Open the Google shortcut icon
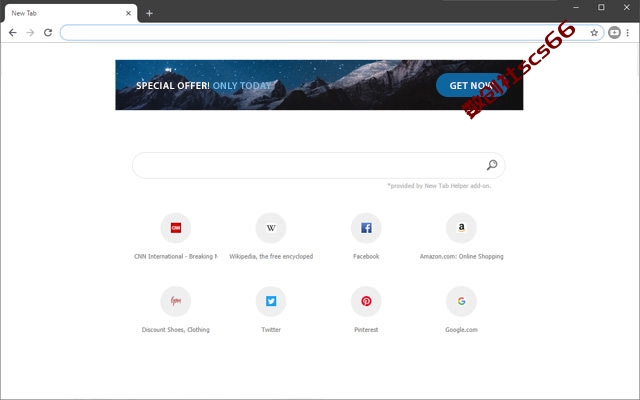 [x=461, y=301]
